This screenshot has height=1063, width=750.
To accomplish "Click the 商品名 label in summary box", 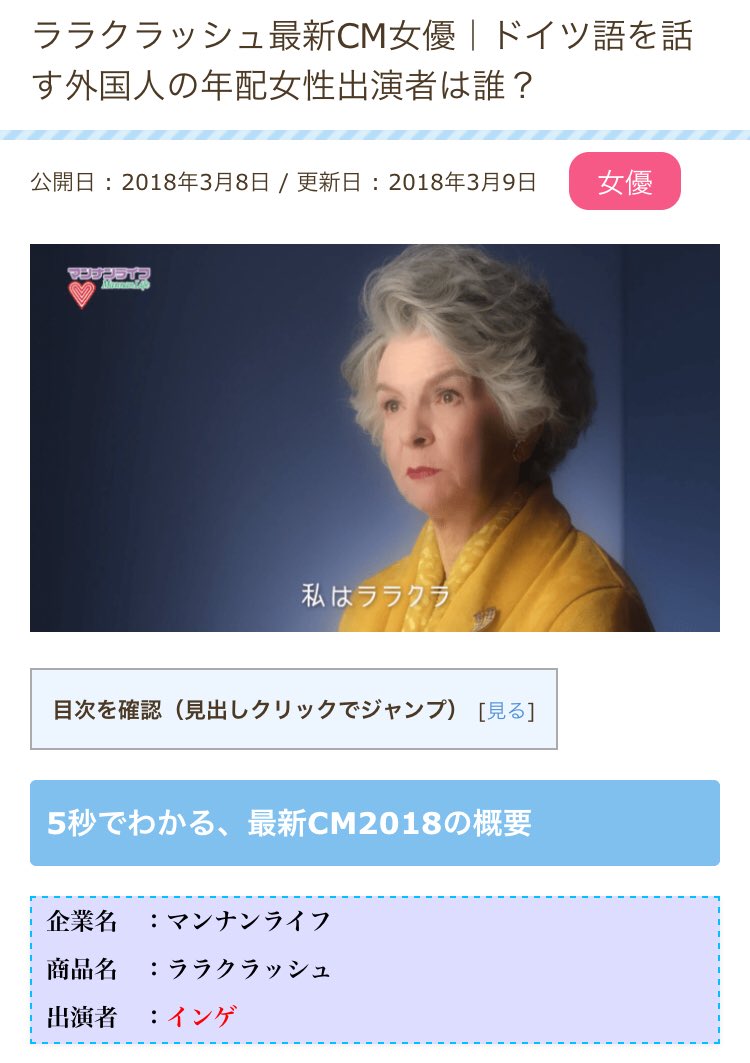I will (x=82, y=968).
